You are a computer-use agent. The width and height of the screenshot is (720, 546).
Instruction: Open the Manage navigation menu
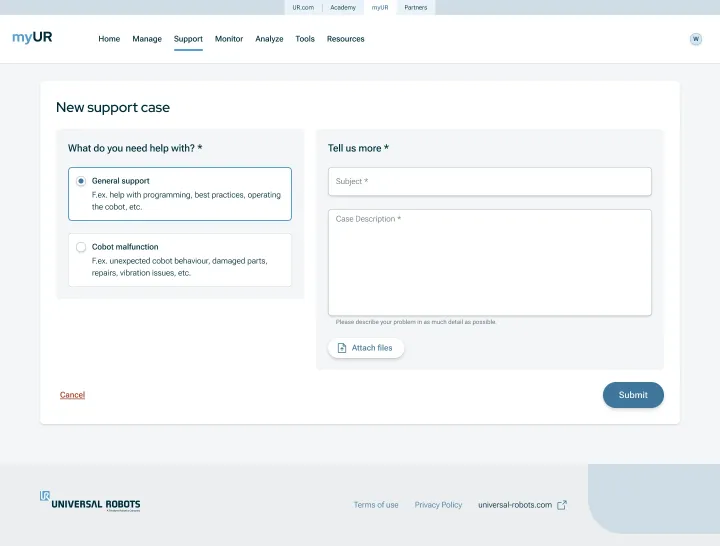pos(147,39)
